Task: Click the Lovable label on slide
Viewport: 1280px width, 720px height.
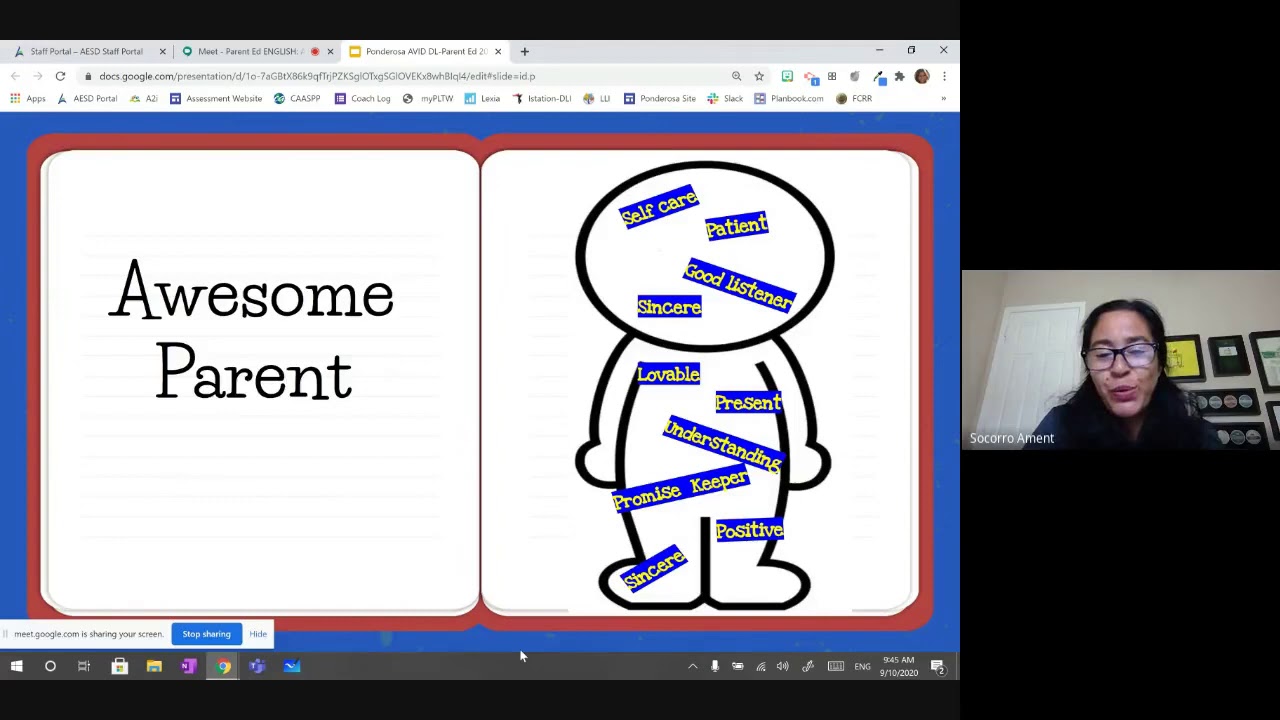Action: pyautogui.click(x=668, y=374)
